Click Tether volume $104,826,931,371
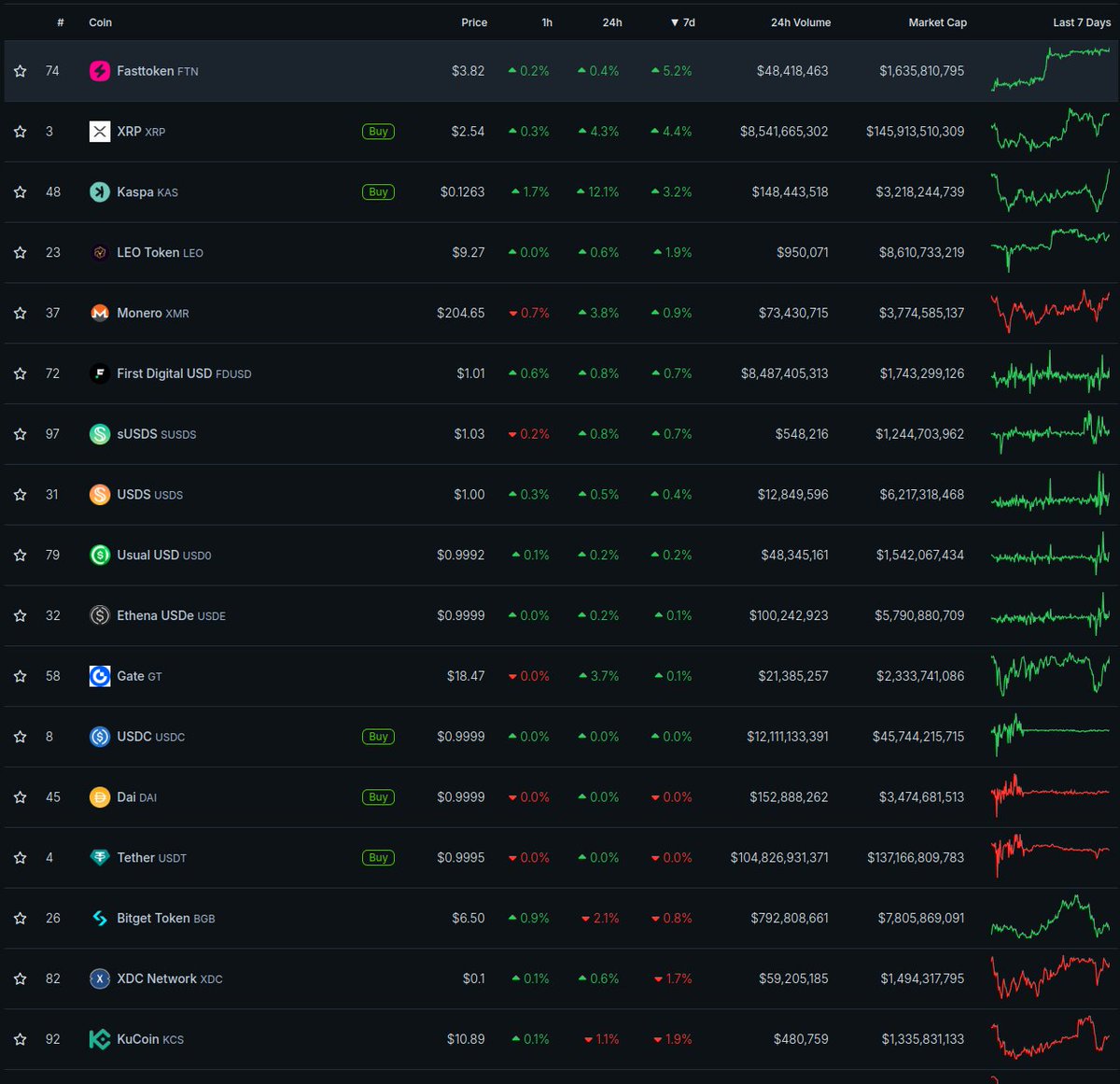Image resolution: width=1120 pixels, height=1084 pixels. coord(779,858)
